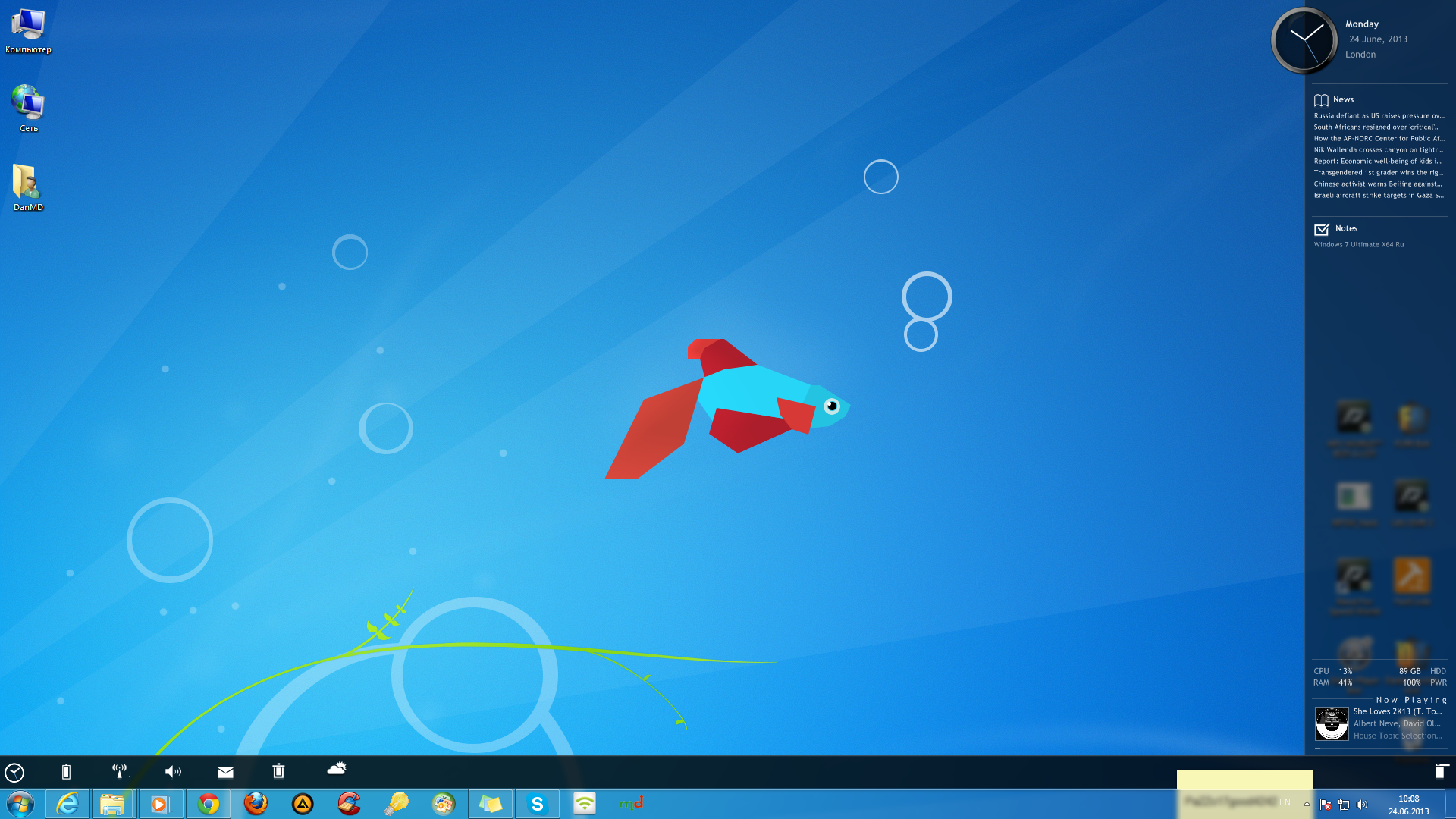Open the Windows Start menu orb

pyautogui.click(x=20, y=804)
